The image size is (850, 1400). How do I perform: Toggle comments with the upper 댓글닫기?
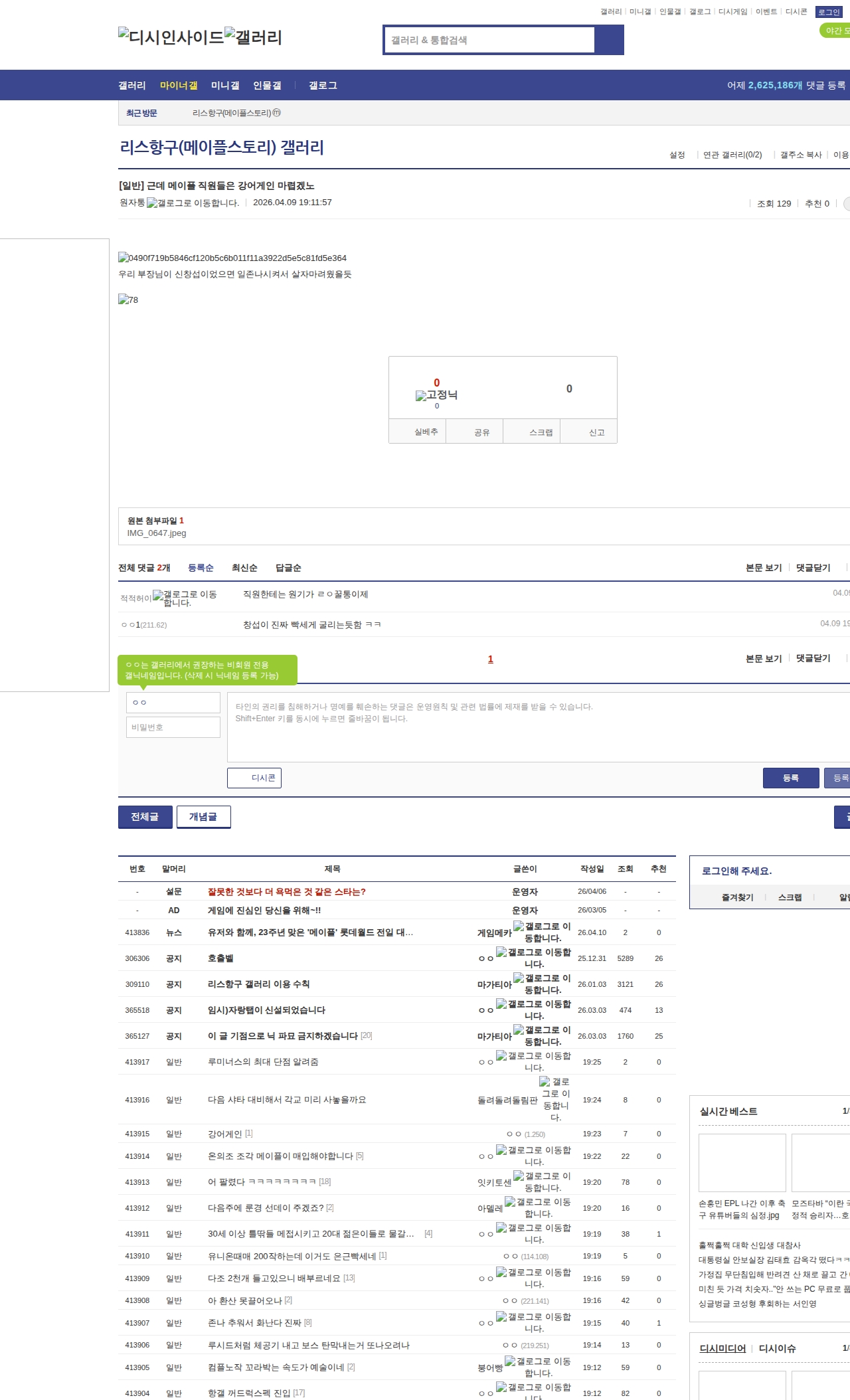813,568
